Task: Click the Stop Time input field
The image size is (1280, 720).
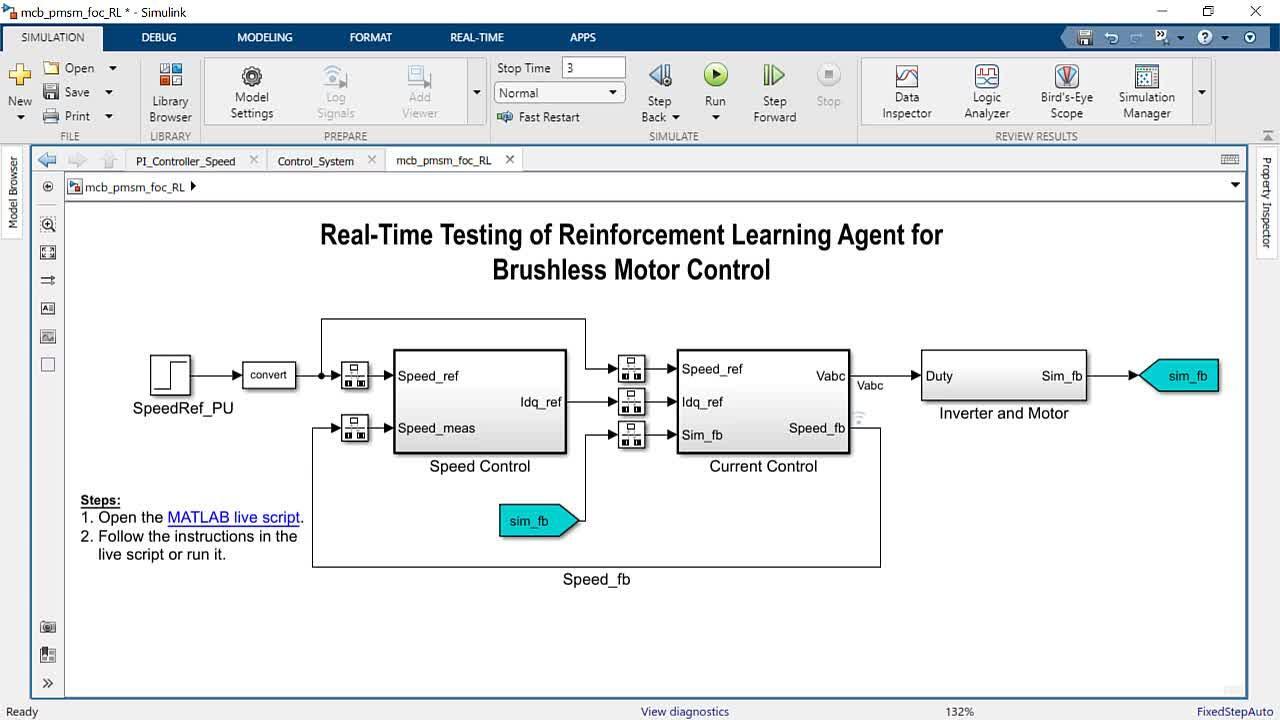Action: [594, 68]
